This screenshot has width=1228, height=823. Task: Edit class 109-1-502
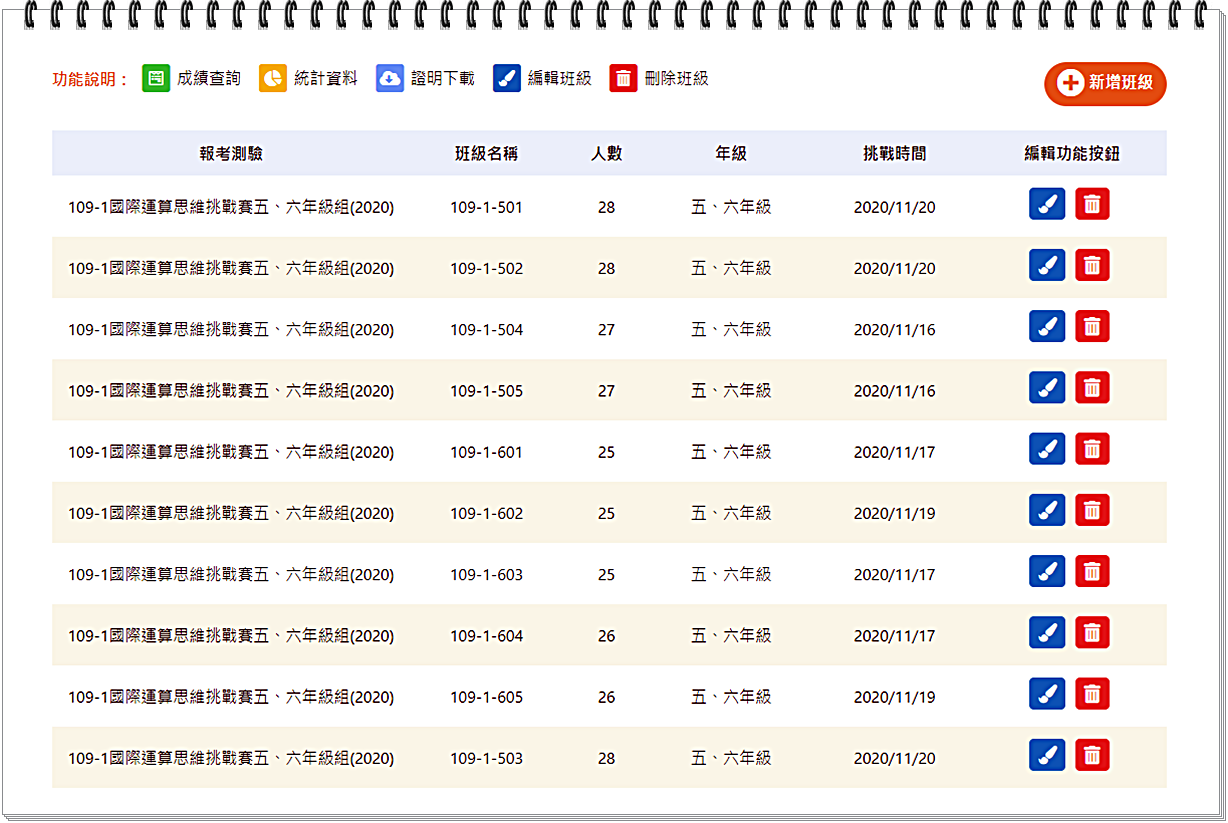point(1047,265)
